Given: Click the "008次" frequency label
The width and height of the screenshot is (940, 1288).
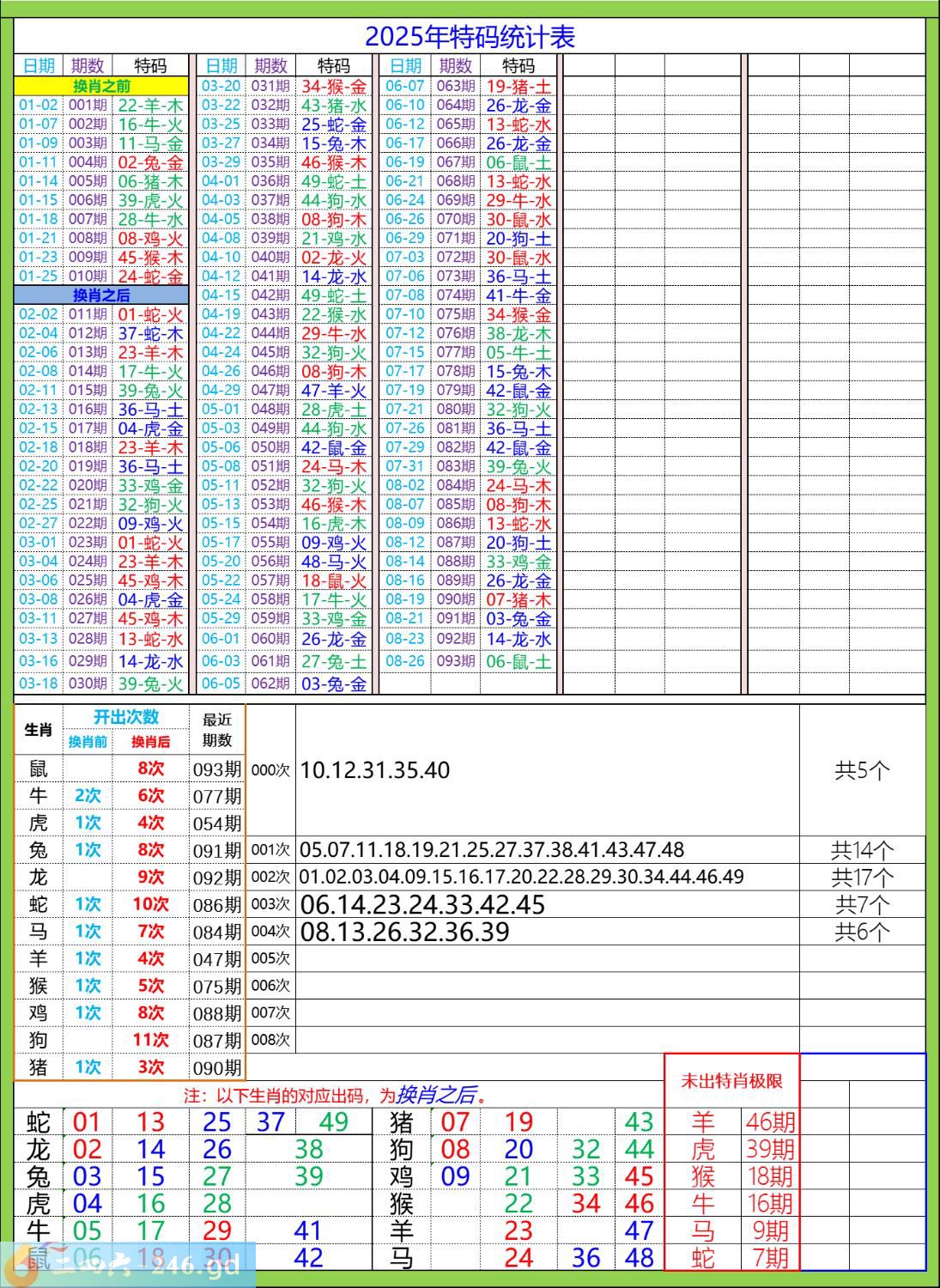Looking at the screenshot, I should click(x=270, y=1040).
